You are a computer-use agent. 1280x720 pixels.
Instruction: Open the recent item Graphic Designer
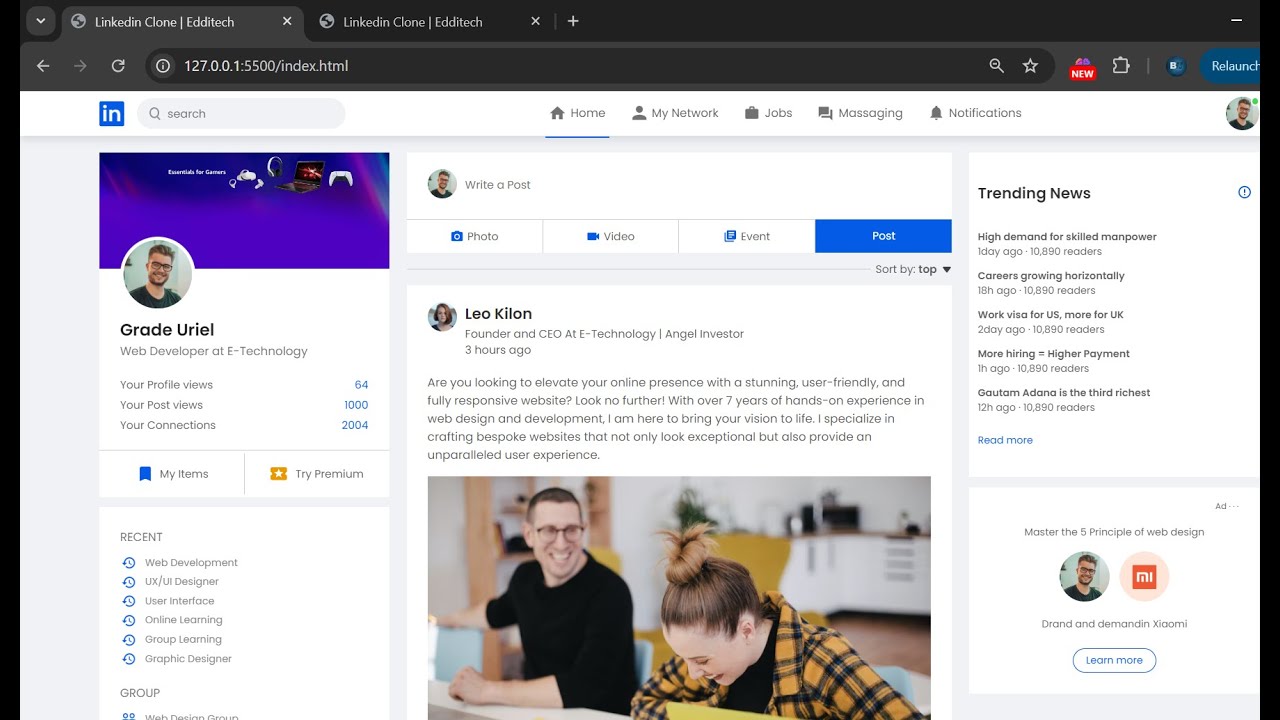(188, 659)
